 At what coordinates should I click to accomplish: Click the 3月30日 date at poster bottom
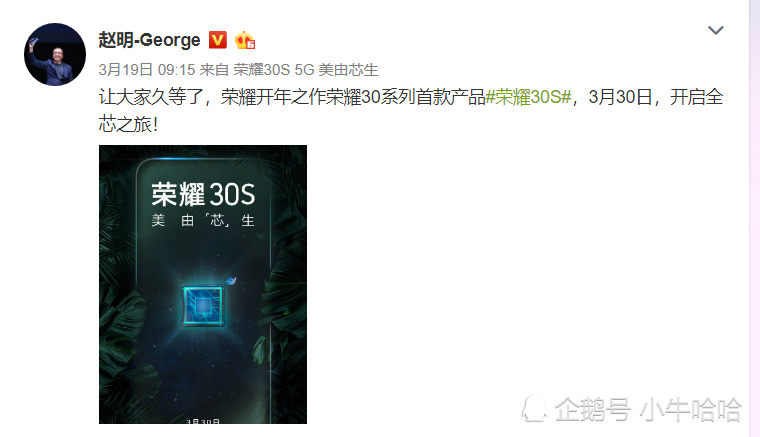[203, 421]
